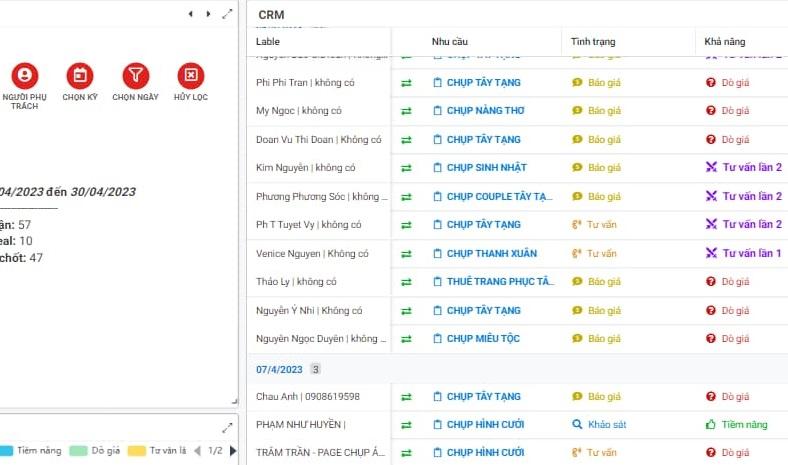
Task: Click the swap icon in Phi Phi Tran row
Action: tap(406, 83)
